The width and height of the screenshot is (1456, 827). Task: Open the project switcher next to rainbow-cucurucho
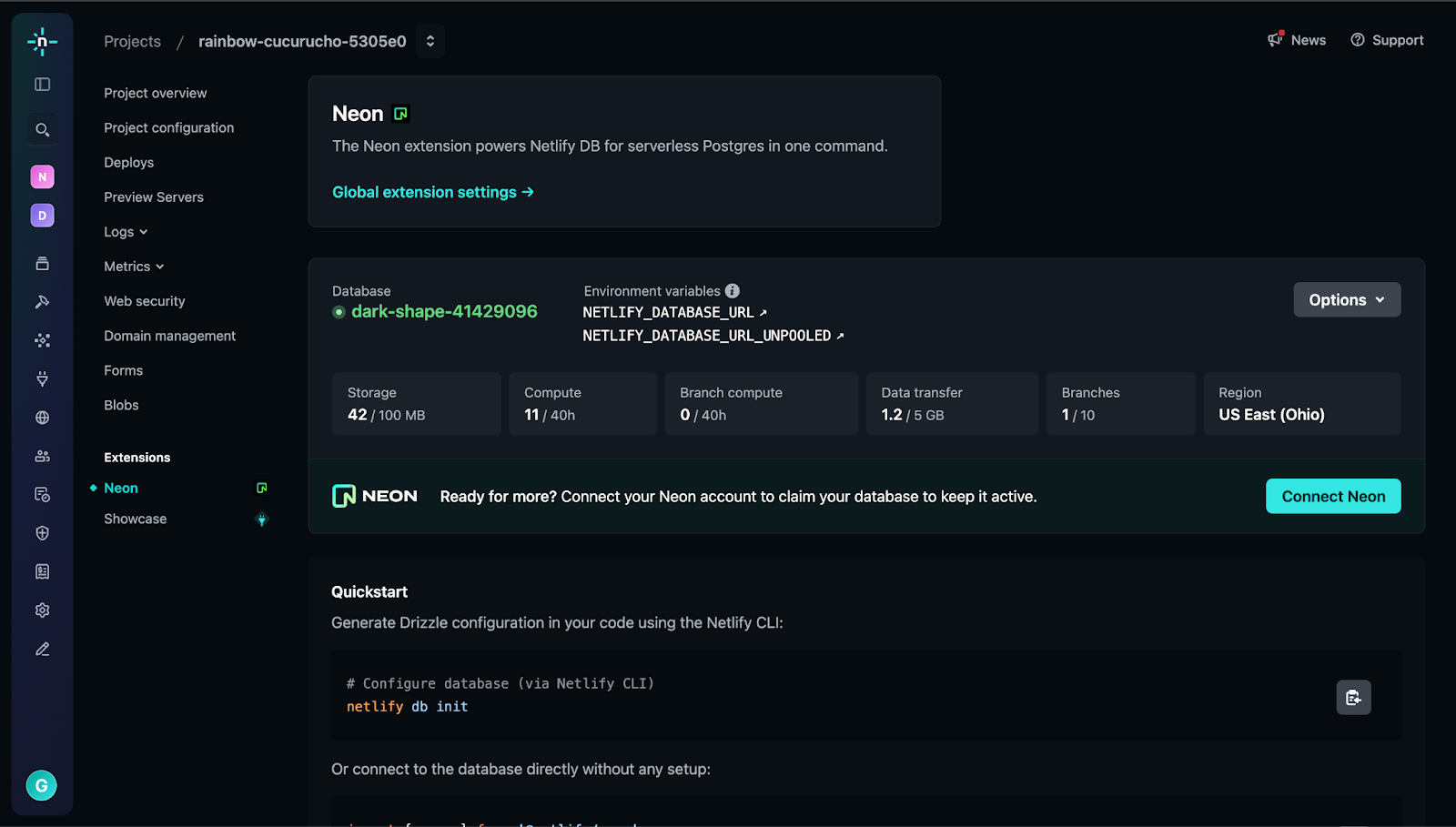pos(430,41)
